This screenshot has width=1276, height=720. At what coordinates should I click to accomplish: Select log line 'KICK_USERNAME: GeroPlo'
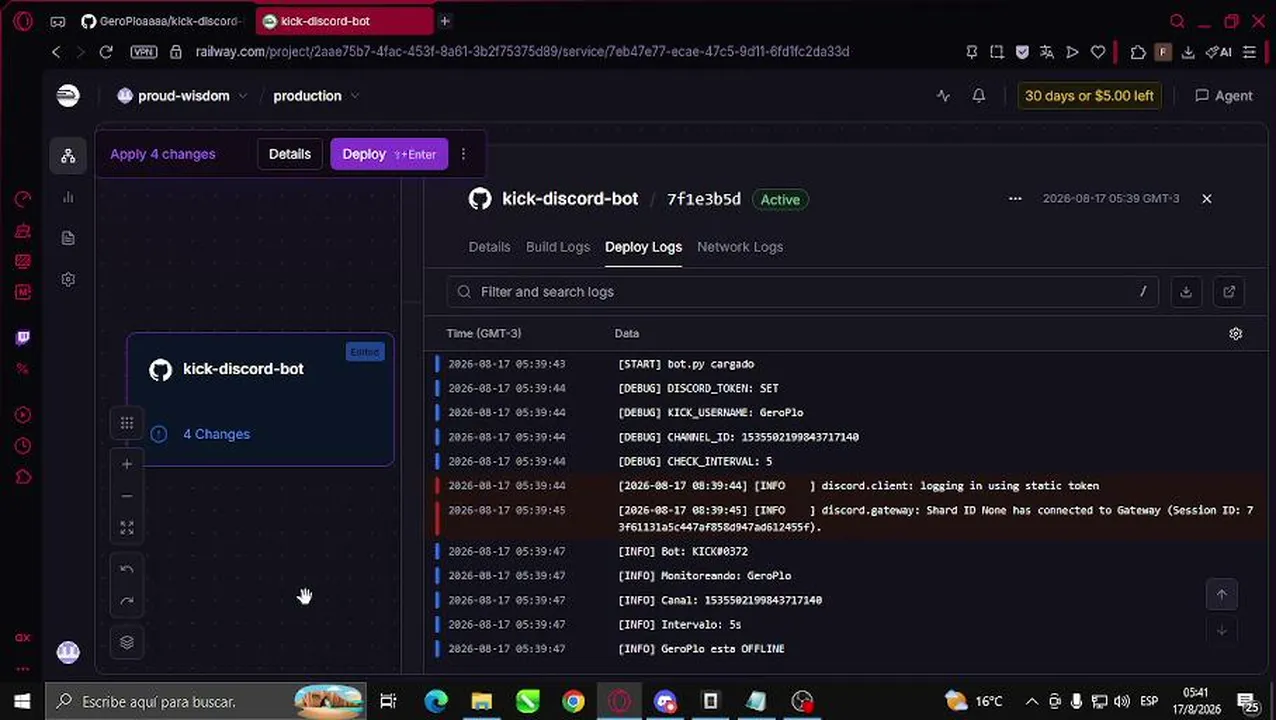tap(845, 412)
